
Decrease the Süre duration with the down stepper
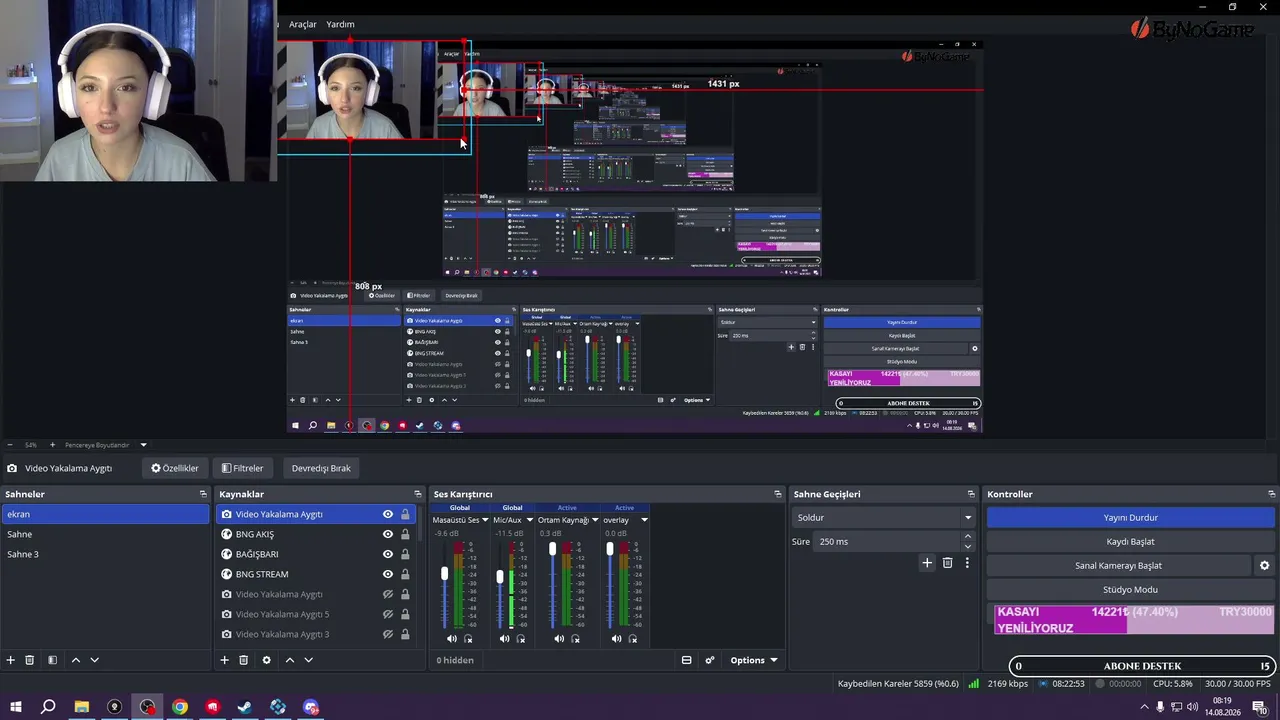pos(967,546)
